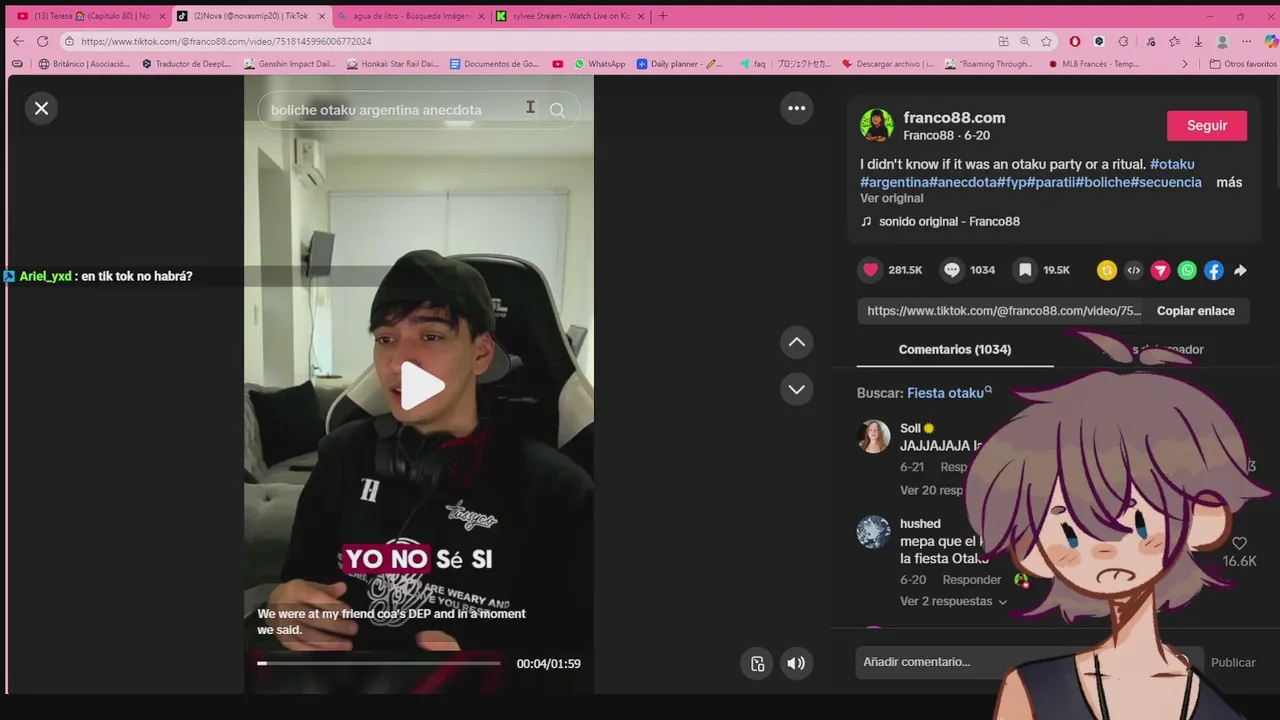Send to friends via red paper-plane icon
Viewport: 1280px width, 720px height.
(x=1160, y=270)
